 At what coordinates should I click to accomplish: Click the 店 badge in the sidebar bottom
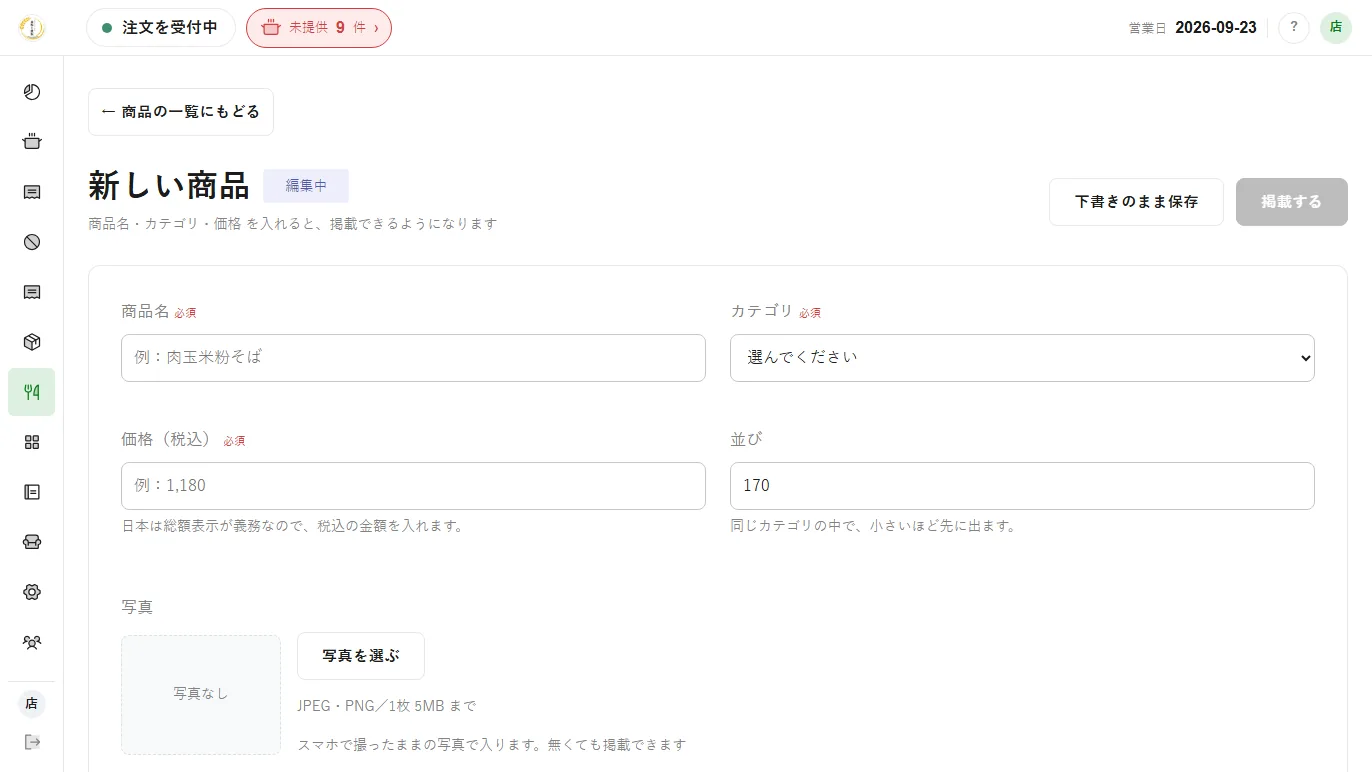[32, 704]
